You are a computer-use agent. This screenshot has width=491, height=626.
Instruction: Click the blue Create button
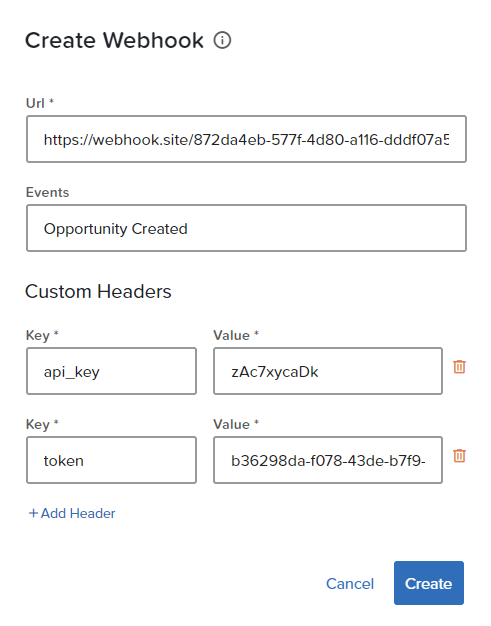[x=429, y=583]
